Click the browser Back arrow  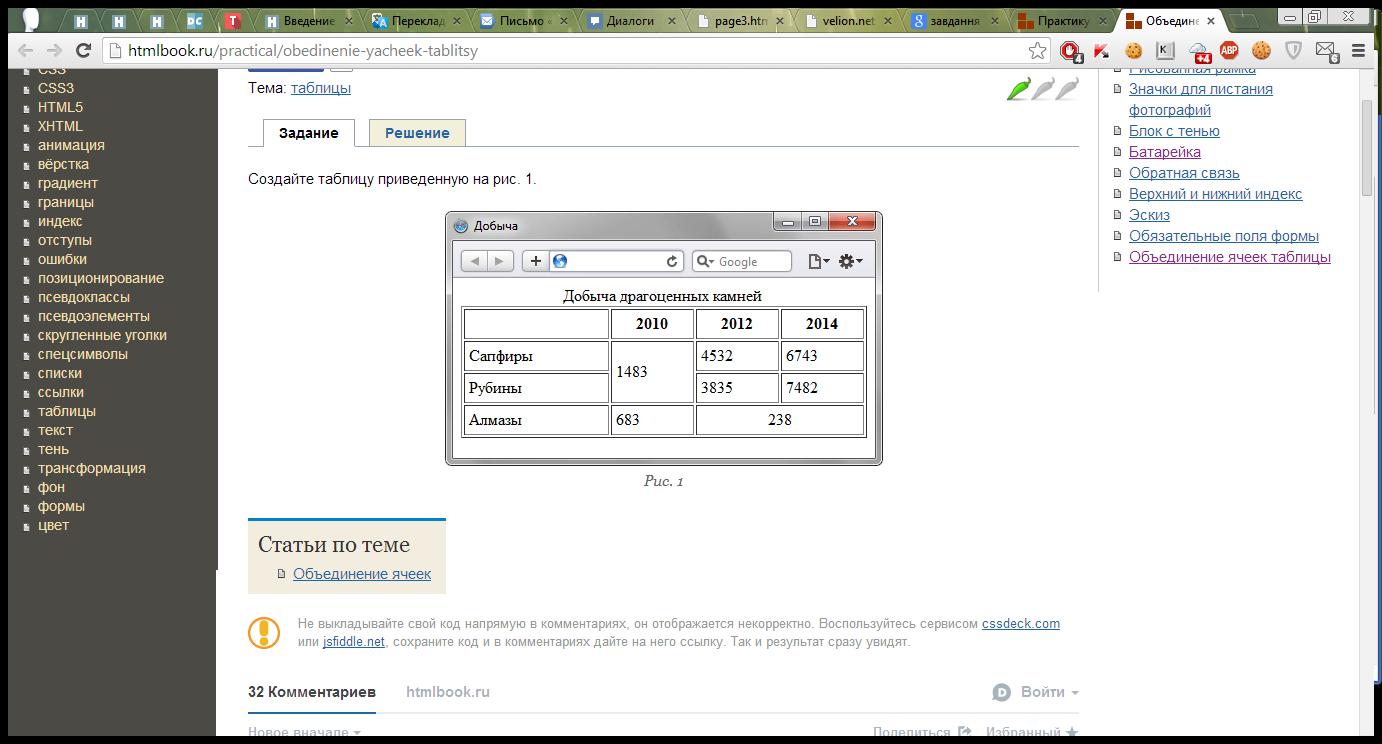click(27, 51)
